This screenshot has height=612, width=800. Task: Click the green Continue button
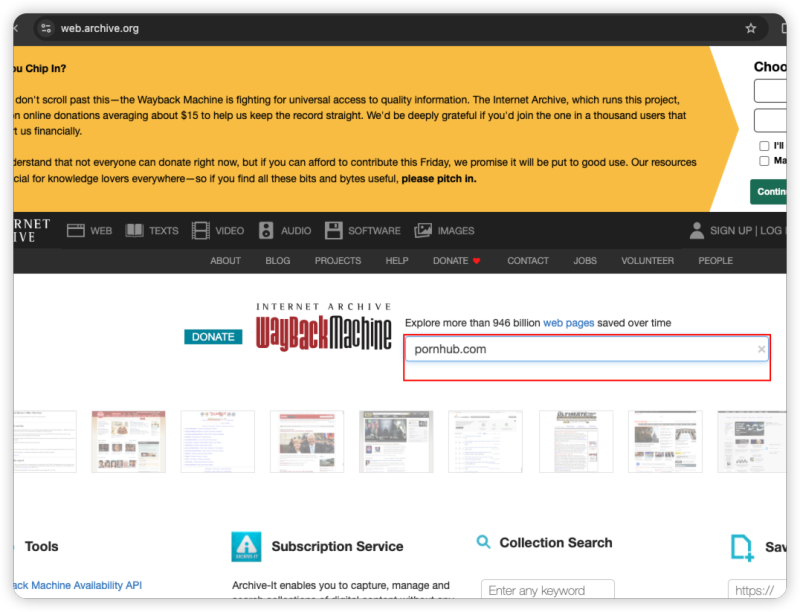point(768,192)
